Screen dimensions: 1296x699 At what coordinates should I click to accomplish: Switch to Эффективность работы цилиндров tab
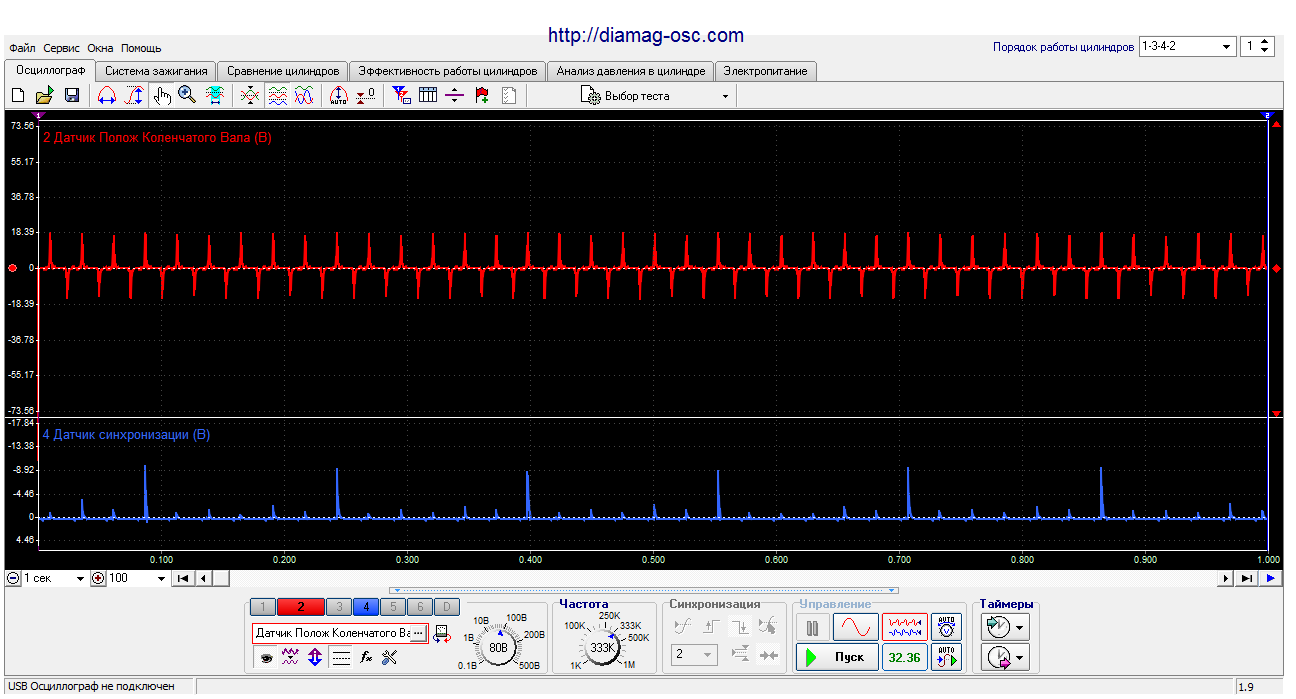(449, 71)
